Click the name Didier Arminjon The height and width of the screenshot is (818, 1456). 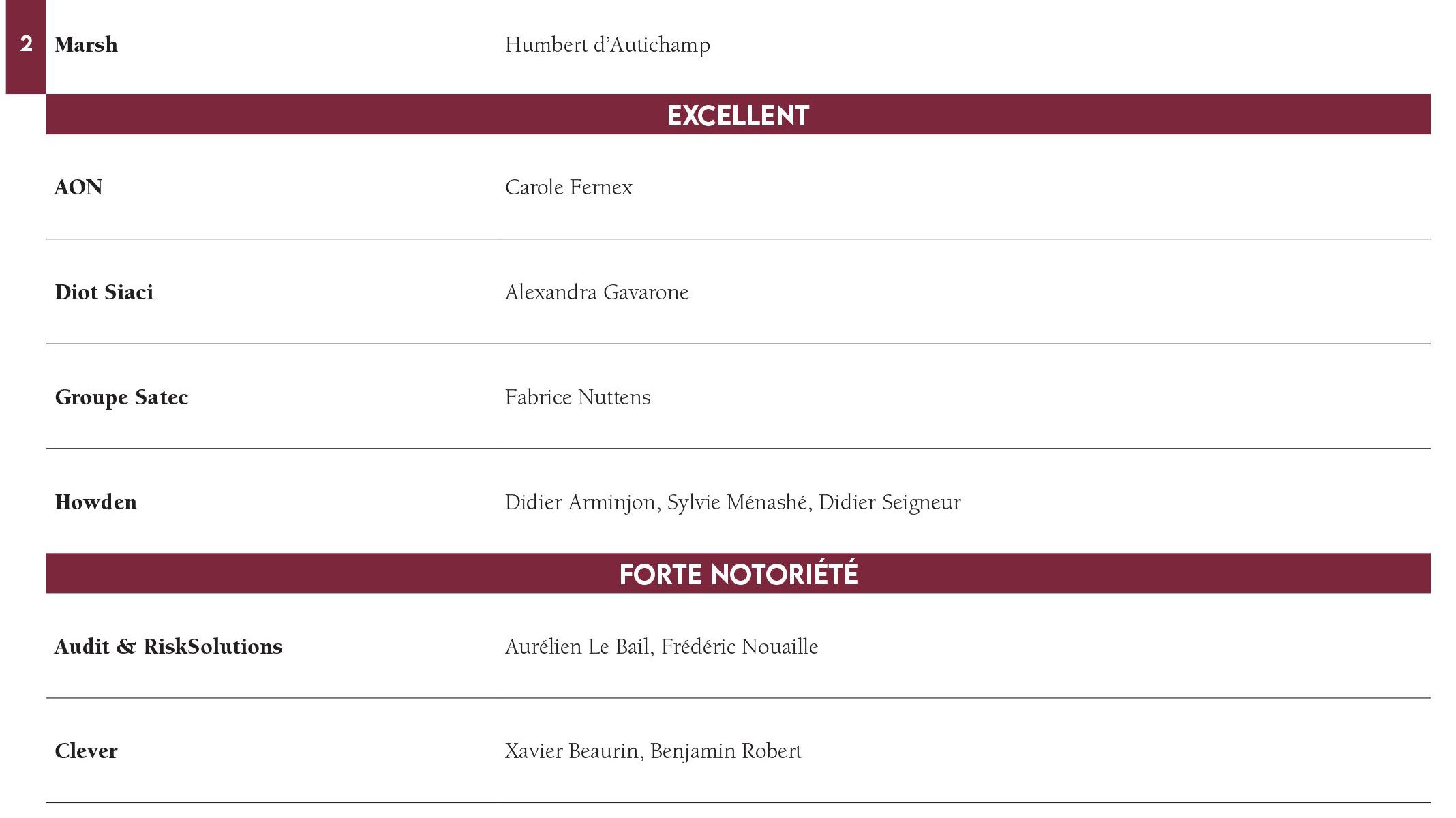(x=580, y=502)
